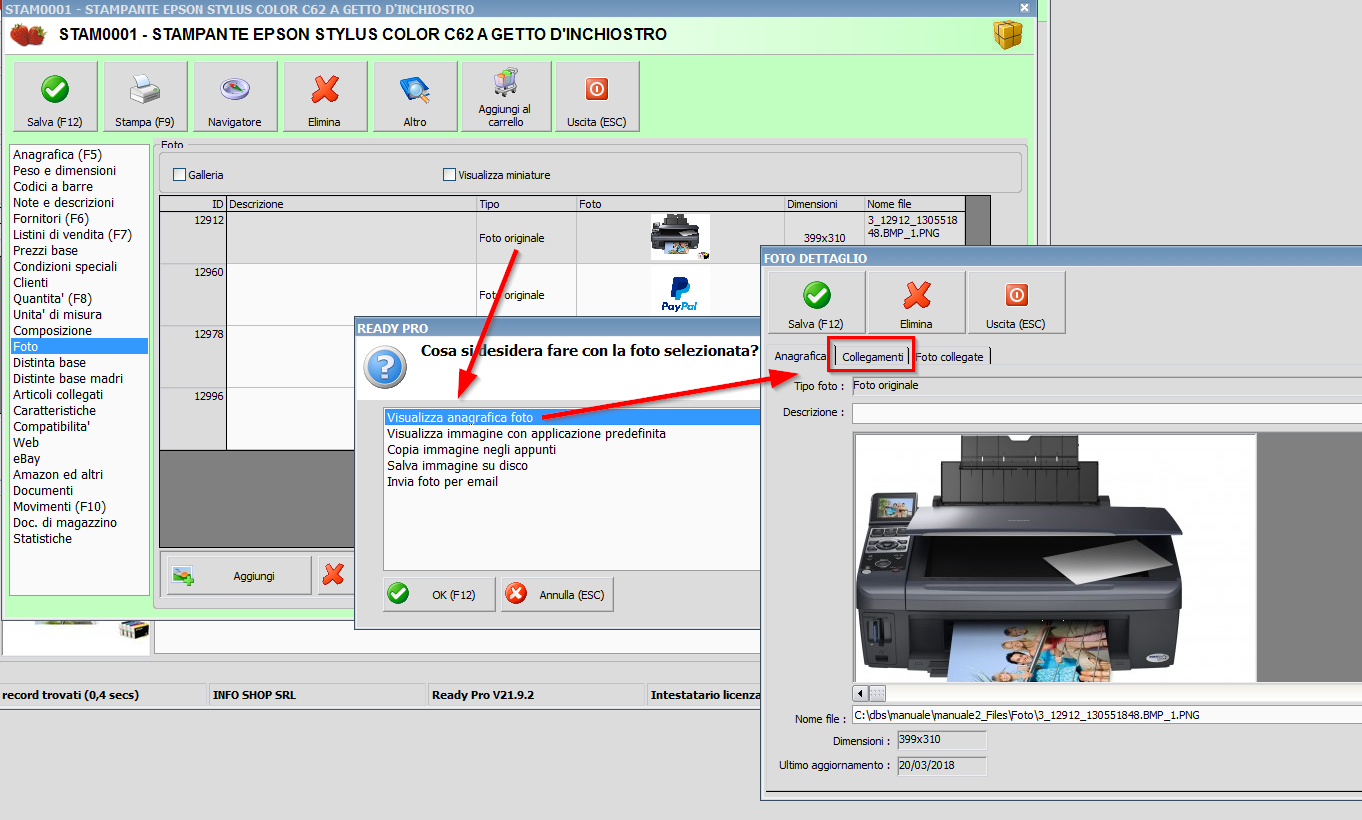Open Distinta base section
The image size is (1362, 820).
pos(79,363)
